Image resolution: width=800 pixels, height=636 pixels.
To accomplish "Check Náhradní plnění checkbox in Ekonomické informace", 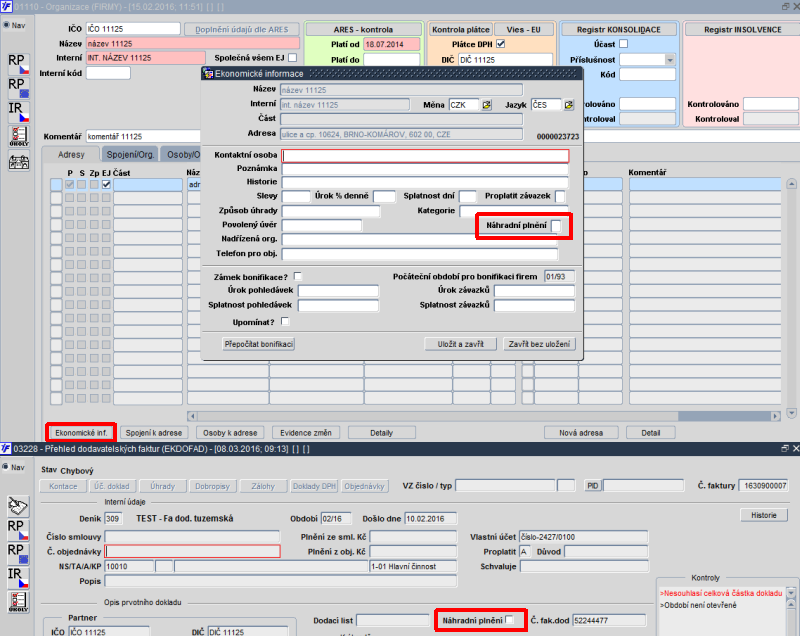I will [x=556, y=225].
